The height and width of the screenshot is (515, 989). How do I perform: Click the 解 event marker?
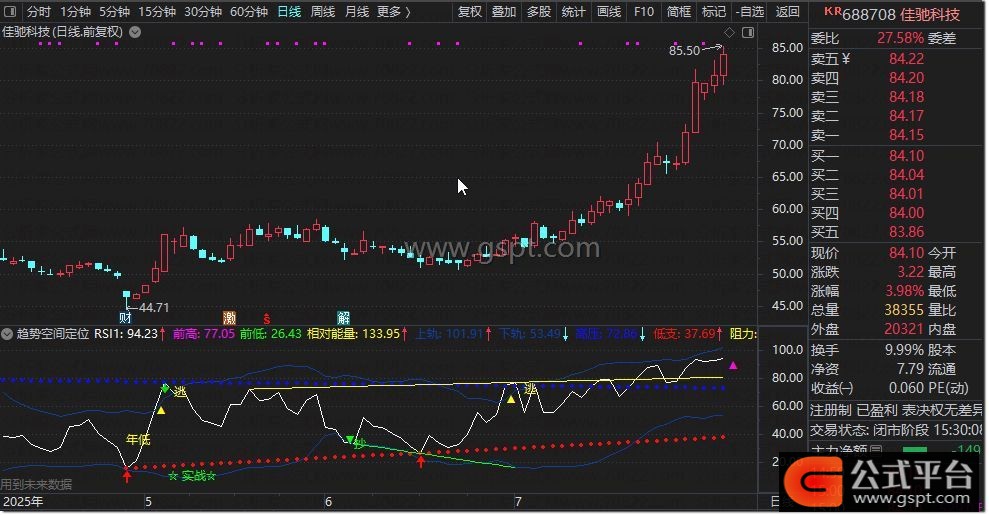point(343,317)
